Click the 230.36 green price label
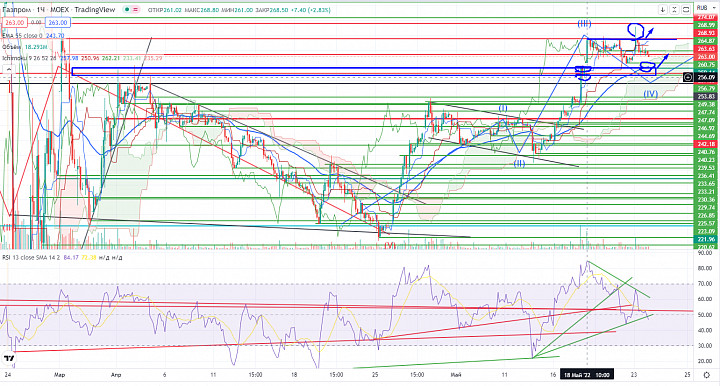The height and width of the screenshot is (386, 720). (x=706, y=200)
